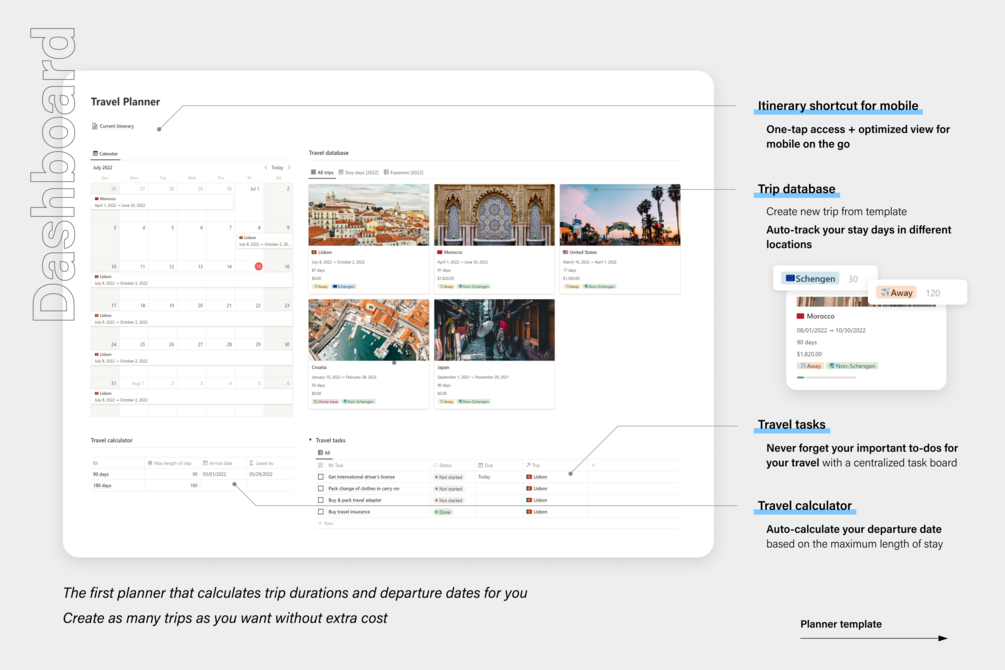Click the Stay days [2022] board icon
Image resolution: width=1005 pixels, height=670 pixels.
pos(341,172)
